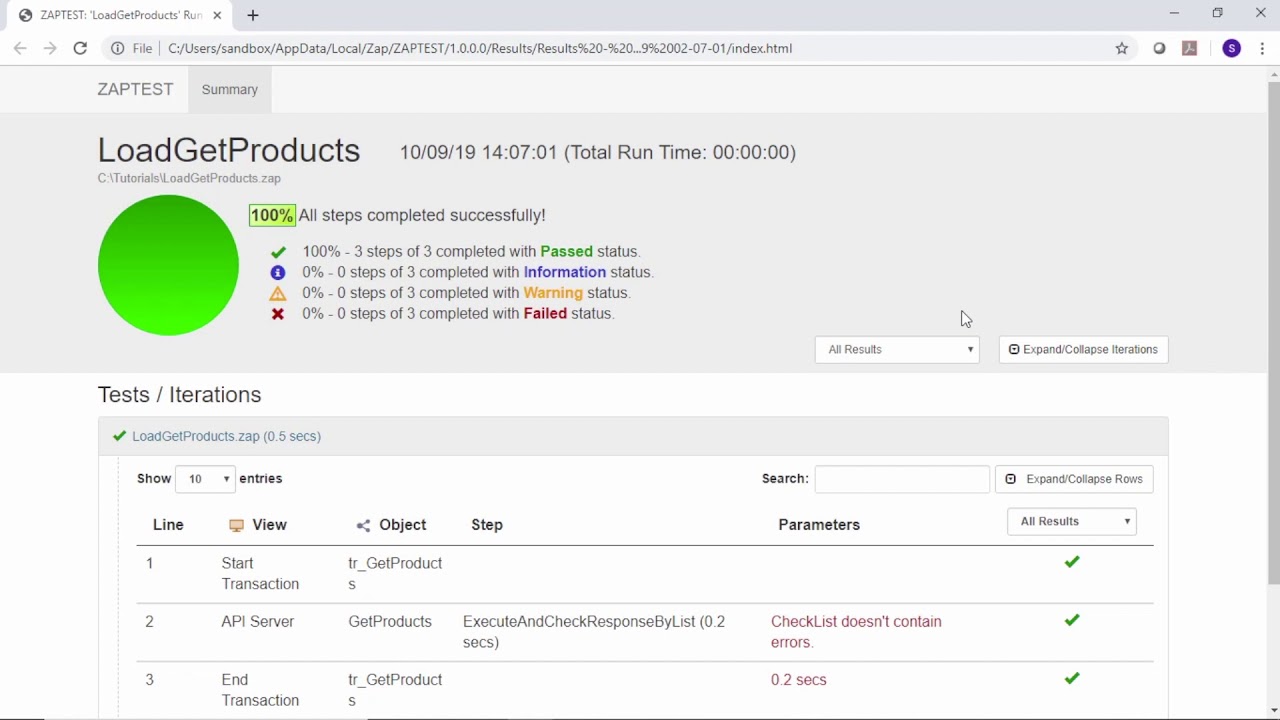Open the Chrome profile avatar S
This screenshot has height=720, width=1280.
tap(1232, 48)
